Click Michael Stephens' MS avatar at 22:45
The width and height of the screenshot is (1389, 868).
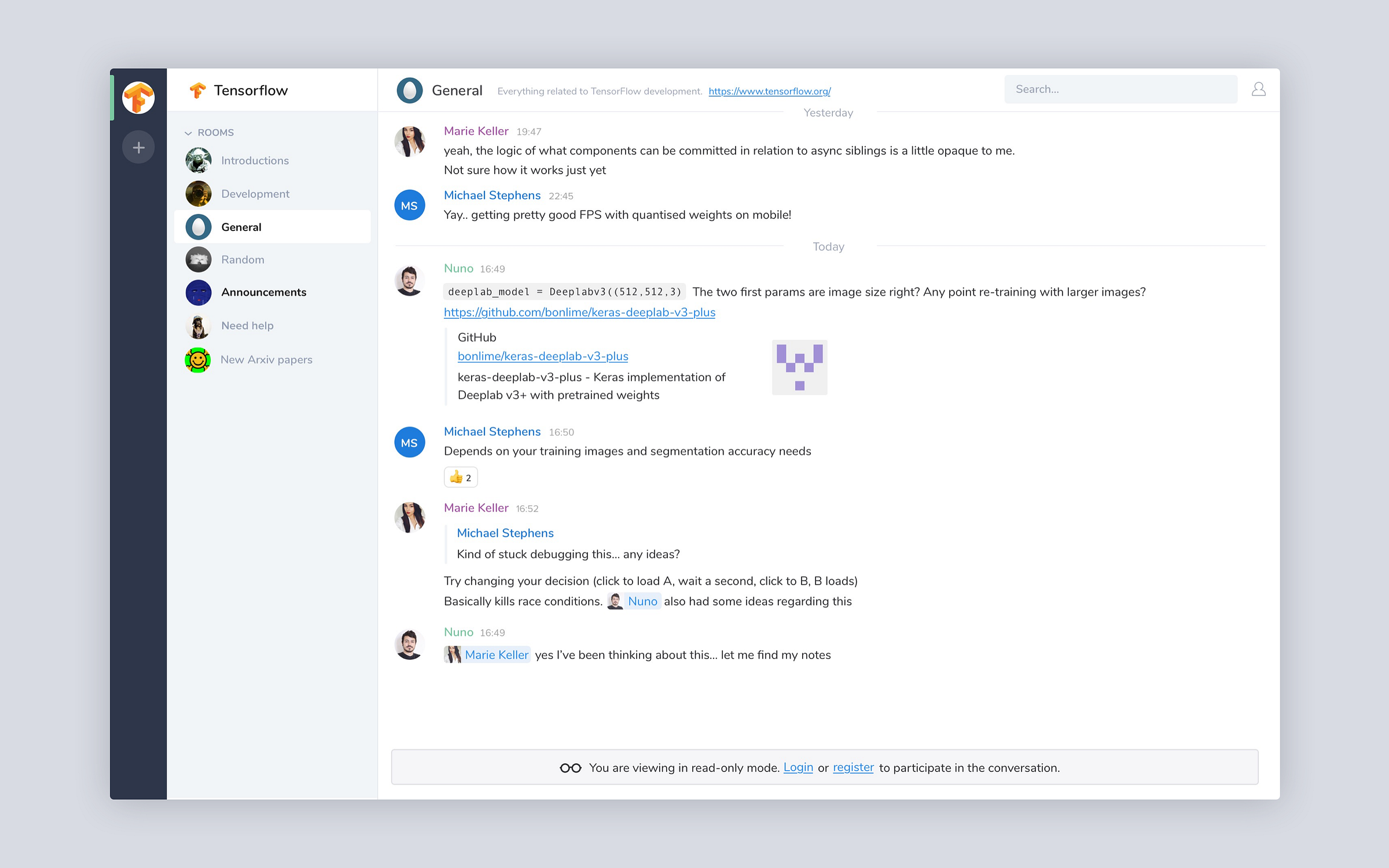click(409, 205)
